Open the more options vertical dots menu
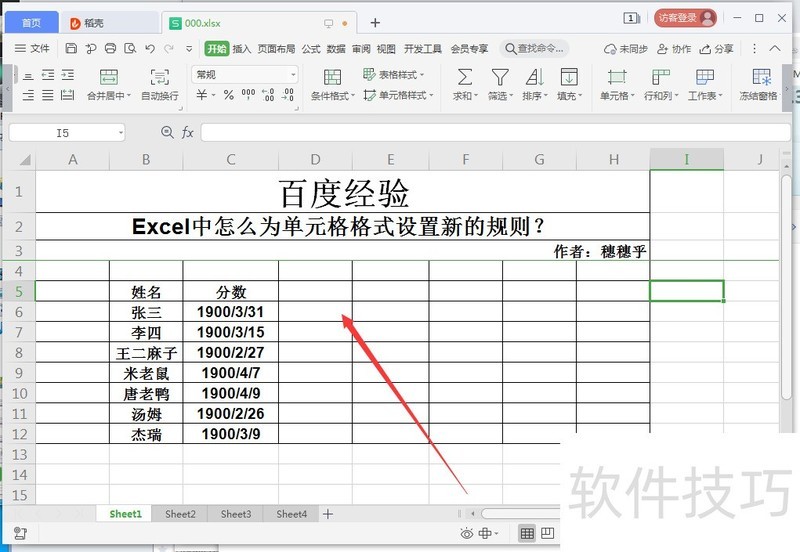 (755, 48)
